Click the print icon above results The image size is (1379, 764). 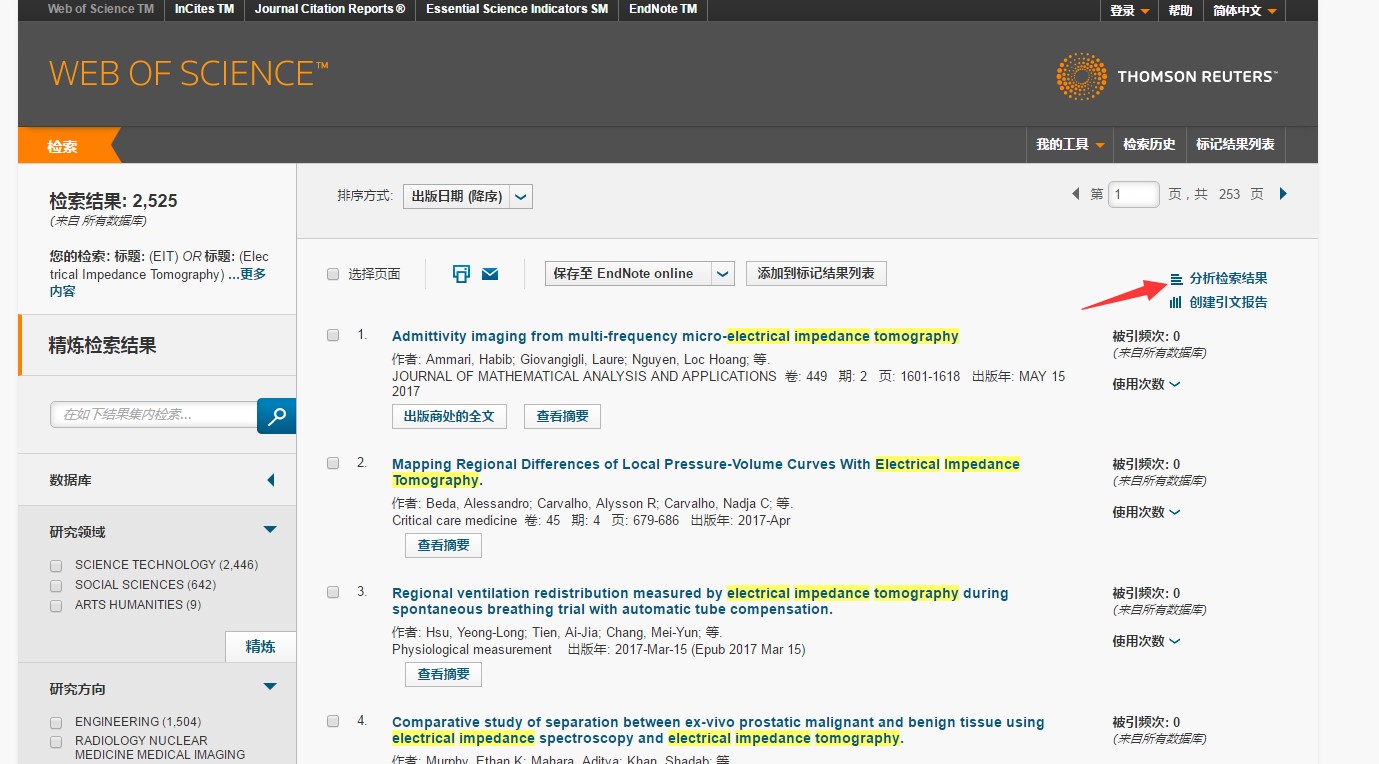[x=461, y=274]
